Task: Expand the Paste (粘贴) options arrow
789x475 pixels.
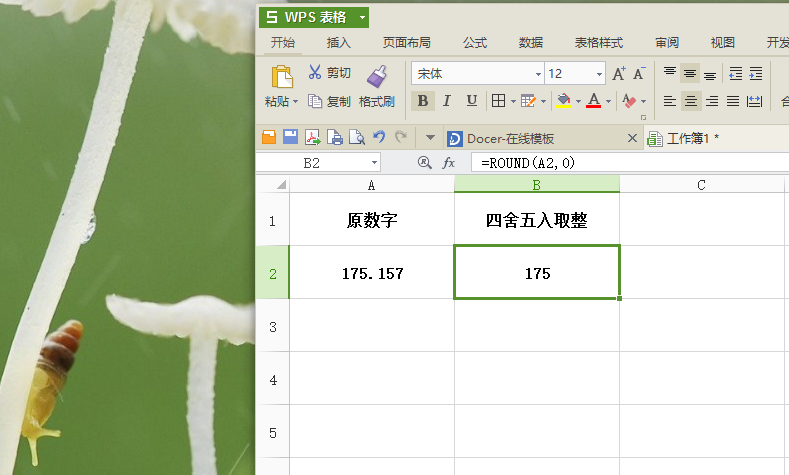Action: [x=295, y=102]
